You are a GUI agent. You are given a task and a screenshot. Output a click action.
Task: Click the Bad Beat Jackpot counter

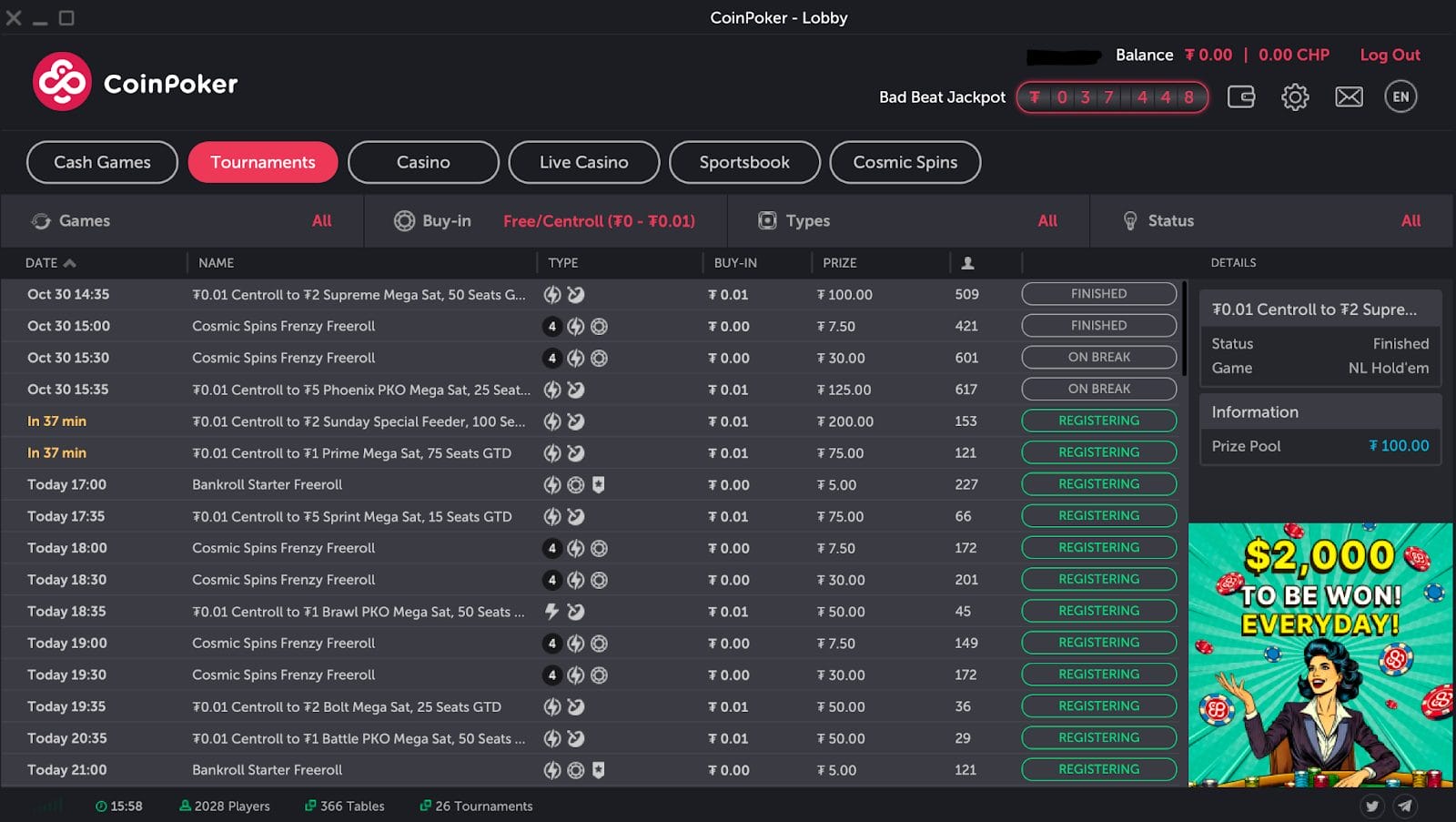coord(1112,96)
